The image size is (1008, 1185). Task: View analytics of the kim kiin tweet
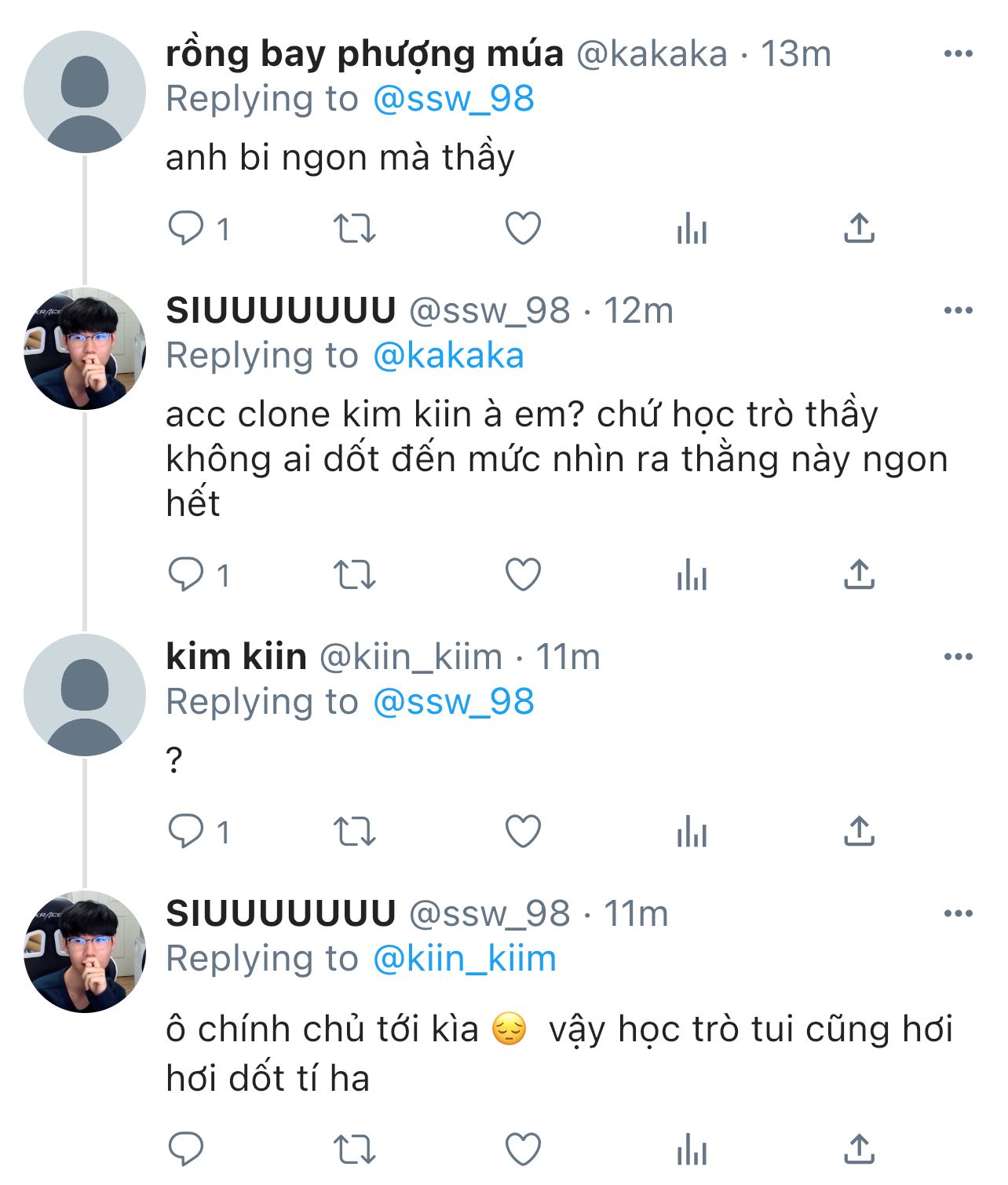tap(692, 832)
